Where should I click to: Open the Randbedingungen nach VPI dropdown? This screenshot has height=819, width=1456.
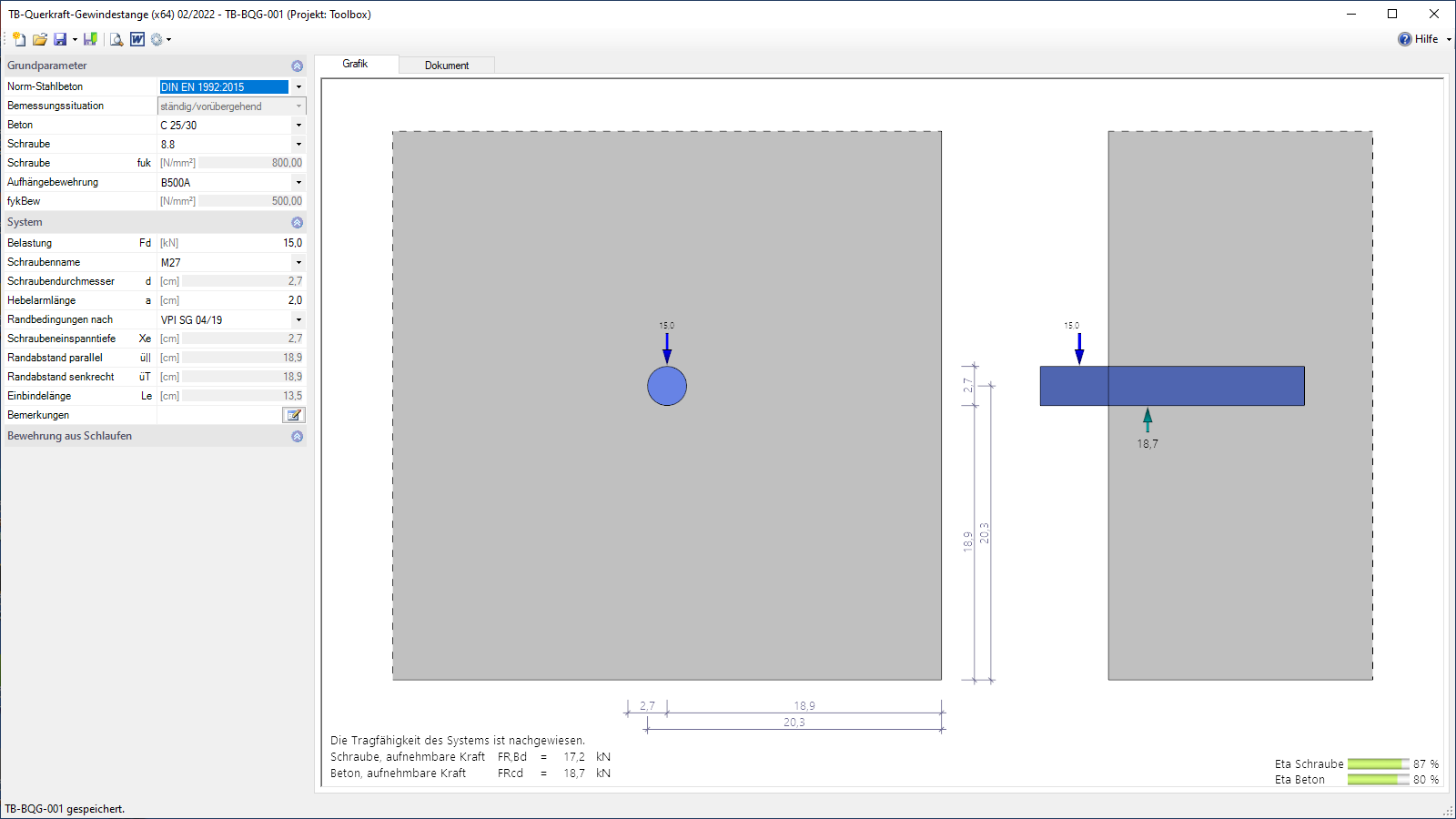click(298, 320)
